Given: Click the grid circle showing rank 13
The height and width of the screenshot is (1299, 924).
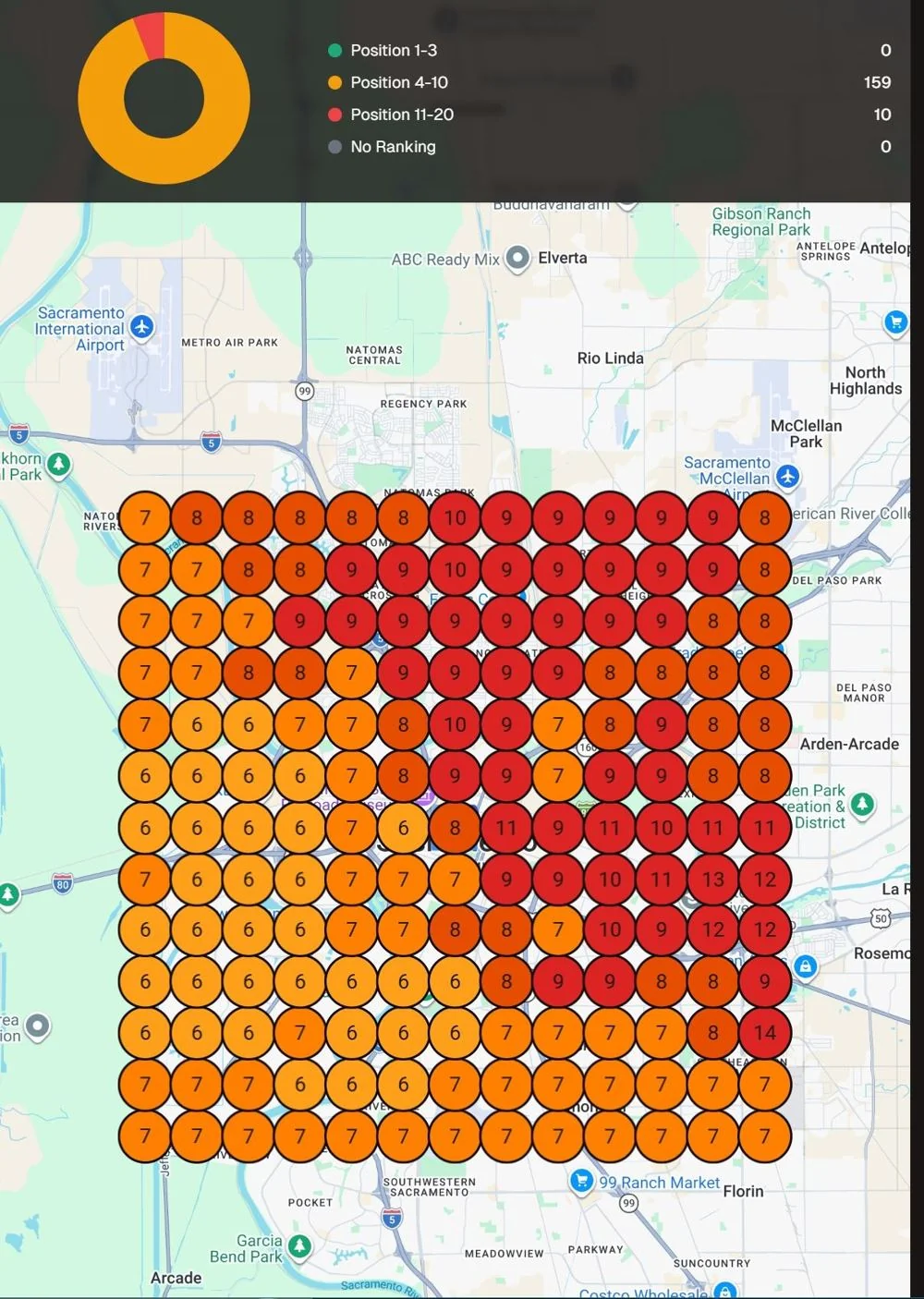Looking at the screenshot, I should [713, 879].
